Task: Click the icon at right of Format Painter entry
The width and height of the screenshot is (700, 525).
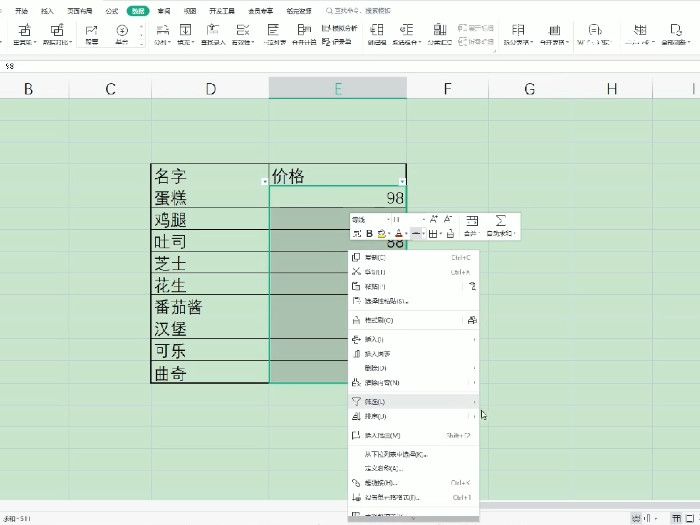Action: [x=472, y=320]
